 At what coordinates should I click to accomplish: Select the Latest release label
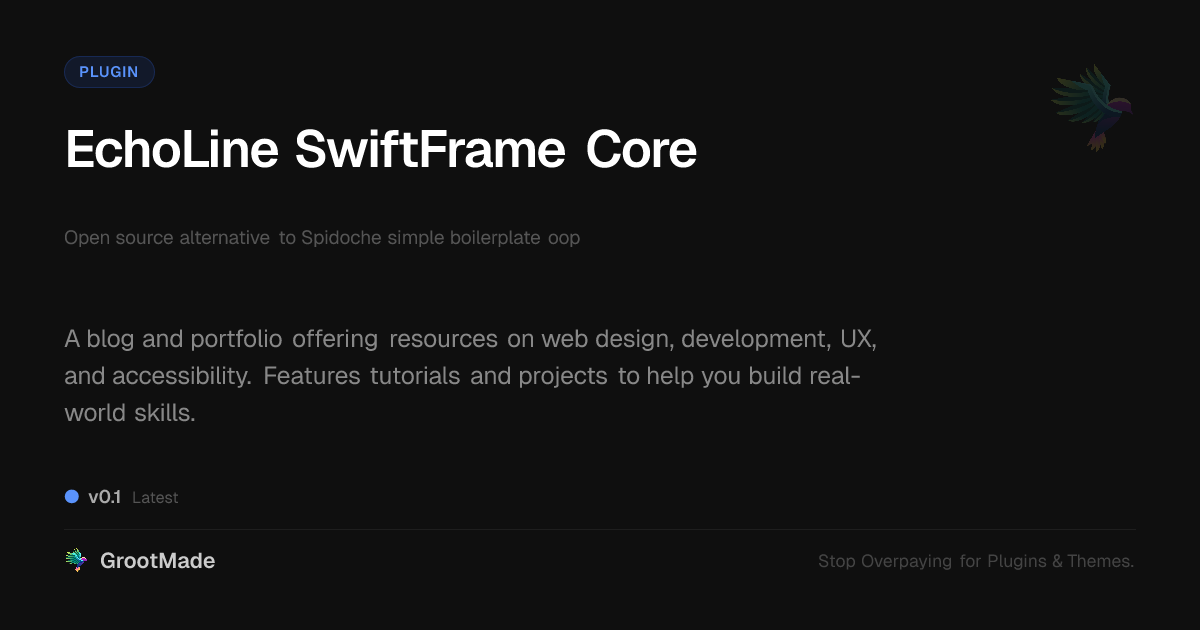[155, 497]
